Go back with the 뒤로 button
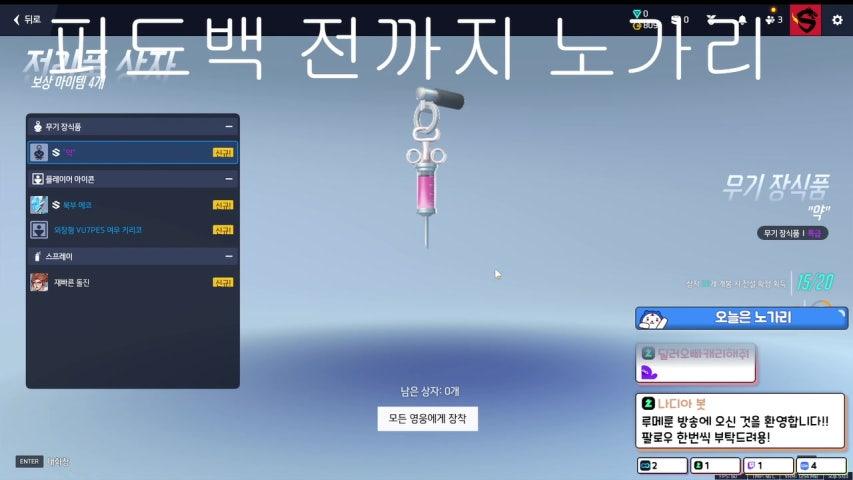The height and width of the screenshot is (480, 853). tap(26, 19)
